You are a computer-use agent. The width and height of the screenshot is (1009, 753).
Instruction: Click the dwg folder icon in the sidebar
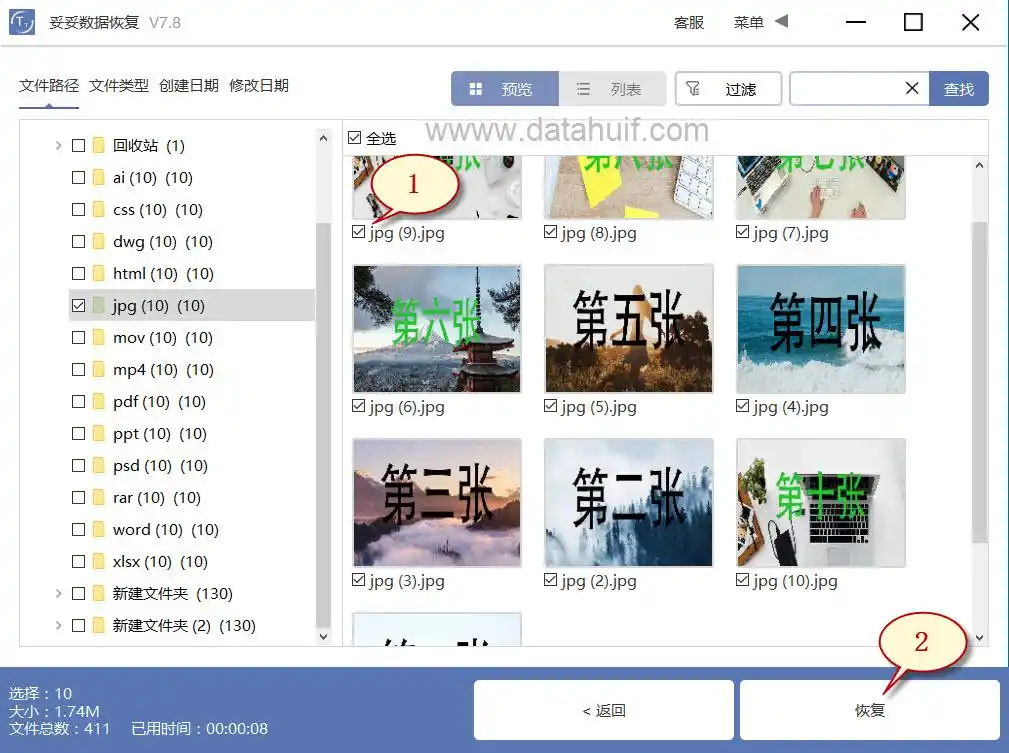click(x=100, y=241)
